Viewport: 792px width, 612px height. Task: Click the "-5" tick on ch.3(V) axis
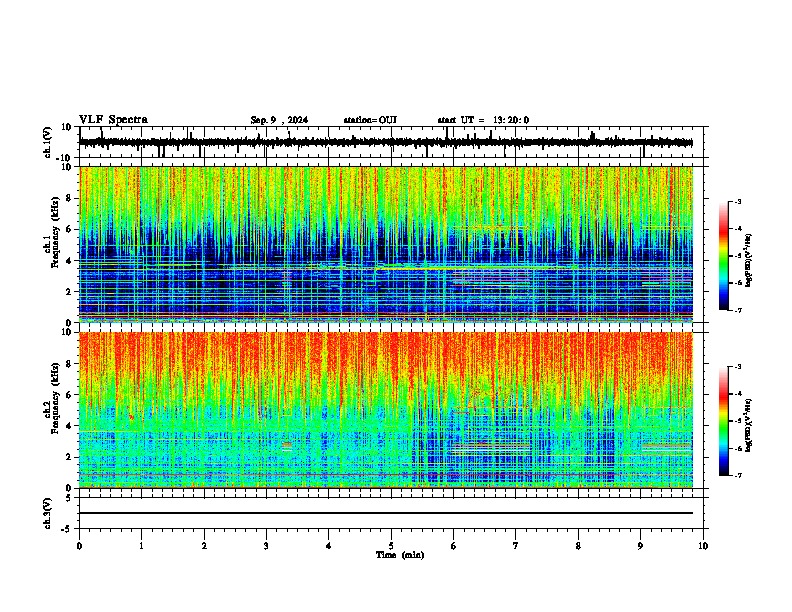point(68,529)
